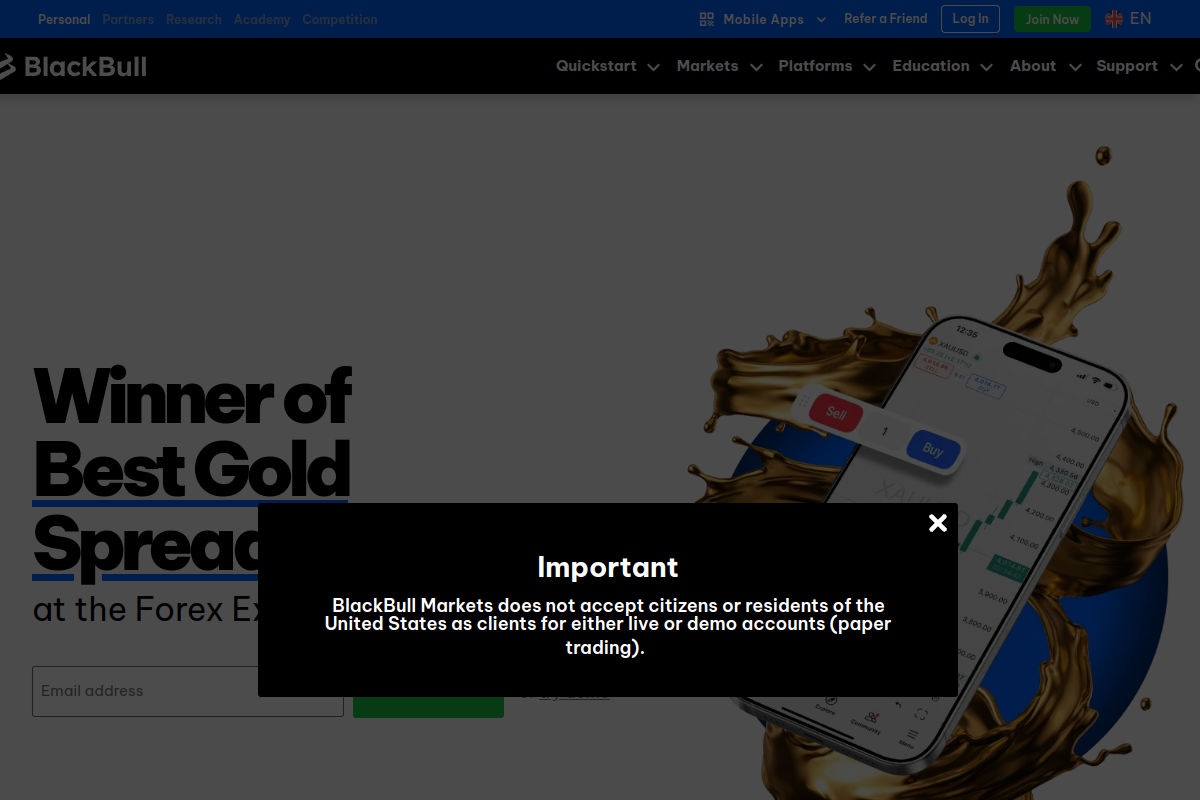Expand the Mobile Apps chevron
Image resolution: width=1200 pixels, height=800 pixels.
click(822, 19)
